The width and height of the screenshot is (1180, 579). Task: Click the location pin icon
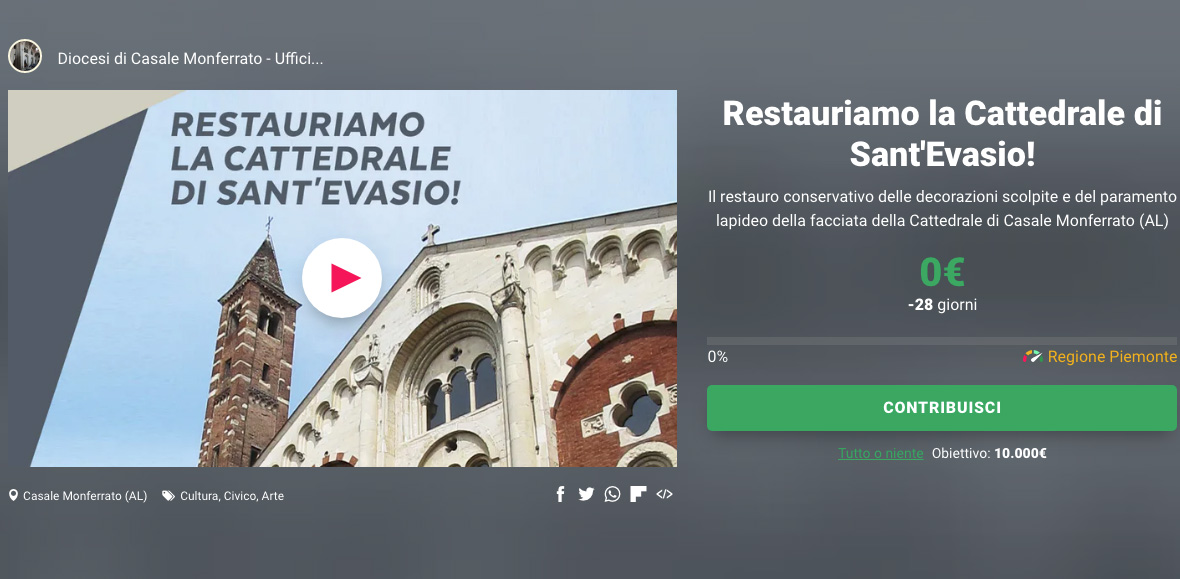(13, 495)
